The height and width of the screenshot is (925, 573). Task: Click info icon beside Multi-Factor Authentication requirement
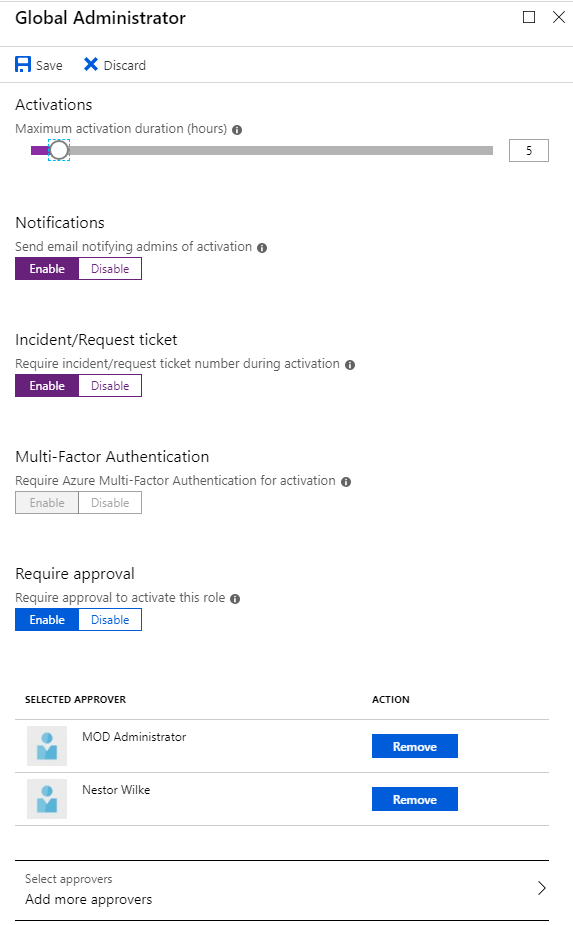(x=346, y=482)
